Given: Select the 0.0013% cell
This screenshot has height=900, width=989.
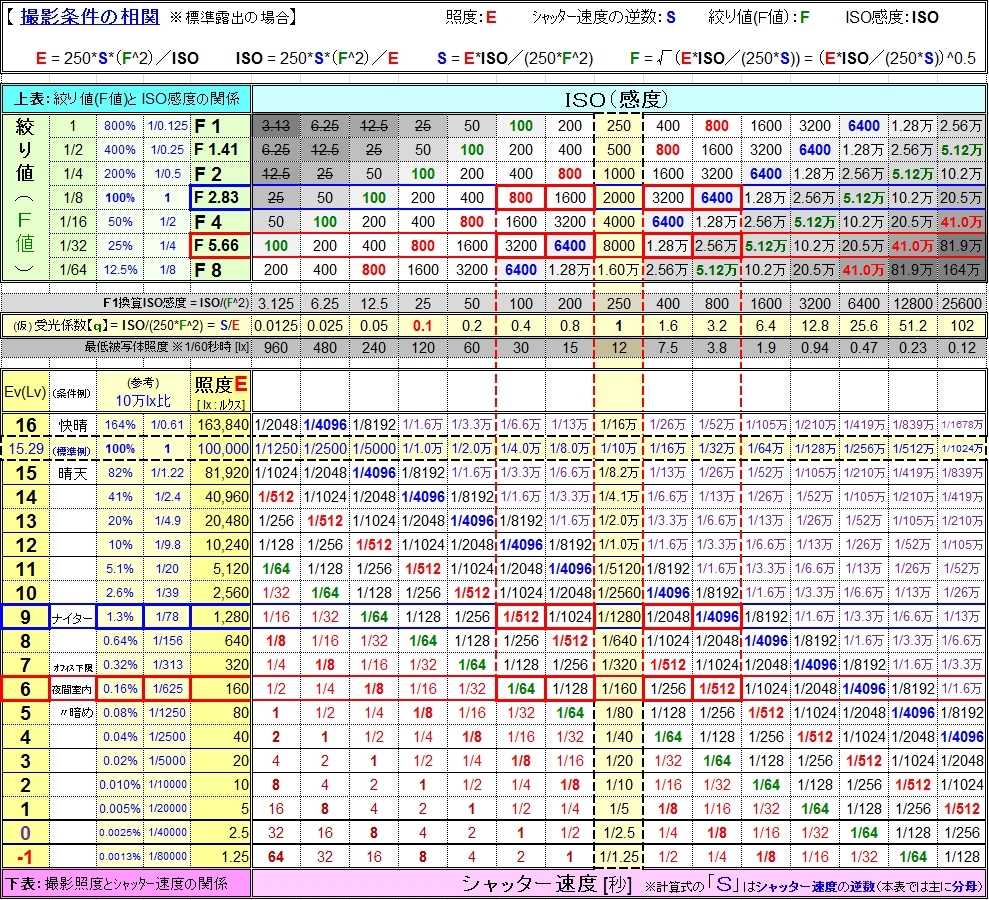Looking at the screenshot, I should [120, 857].
